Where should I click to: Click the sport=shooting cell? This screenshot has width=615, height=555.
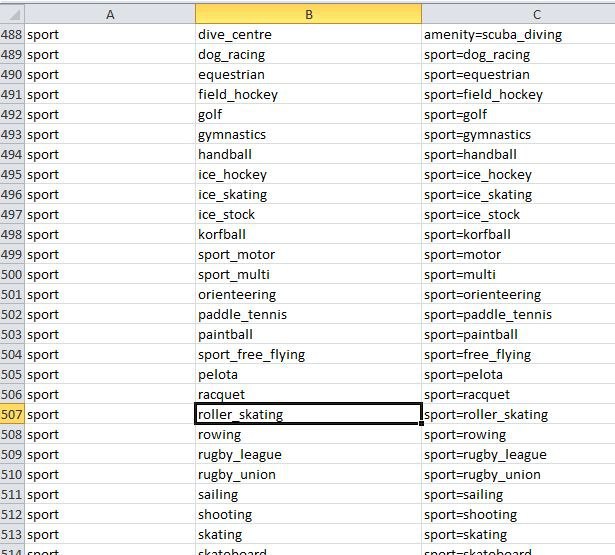click(x=519, y=514)
